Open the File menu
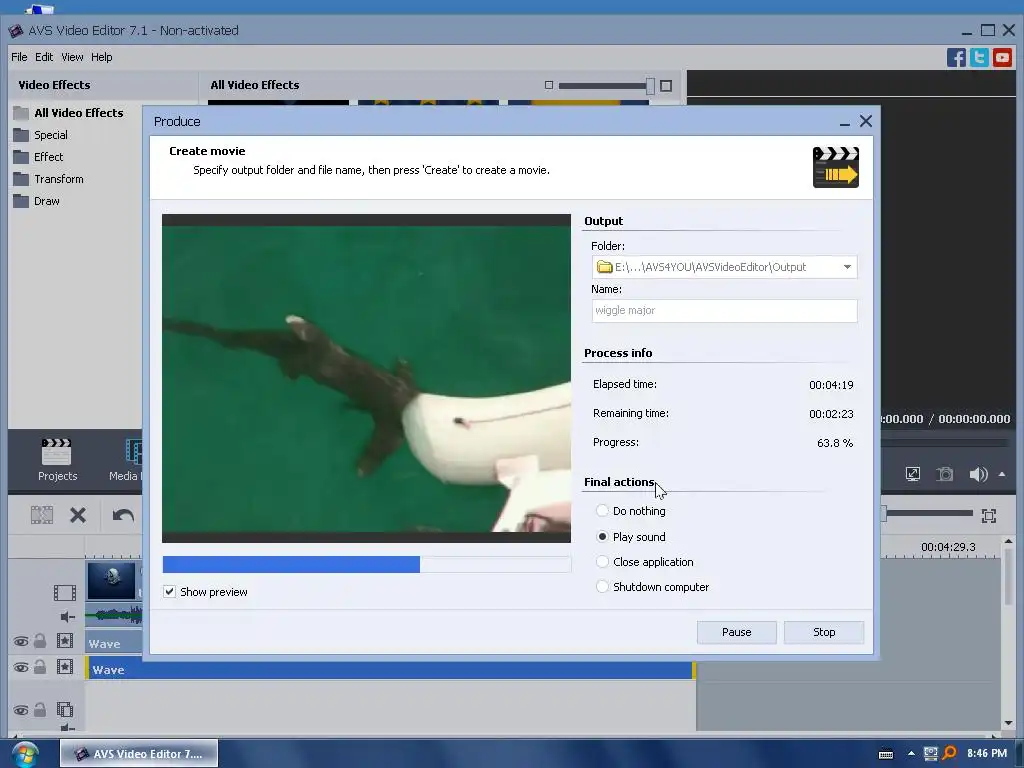The width and height of the screenshot is (1024, 768). point(19,57)
